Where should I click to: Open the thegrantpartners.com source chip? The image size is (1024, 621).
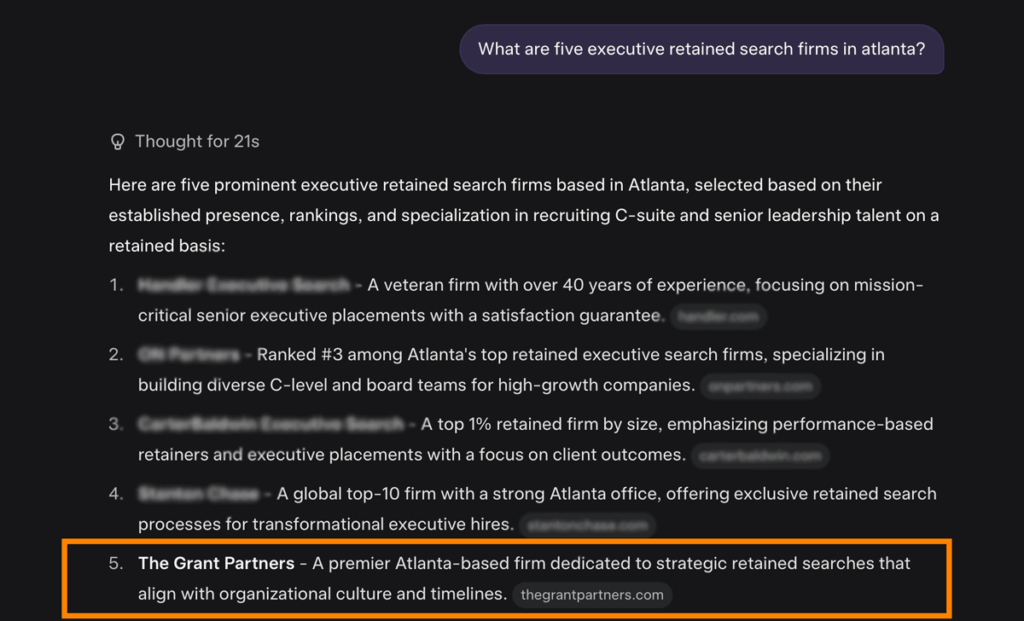(x=592, y=595)
